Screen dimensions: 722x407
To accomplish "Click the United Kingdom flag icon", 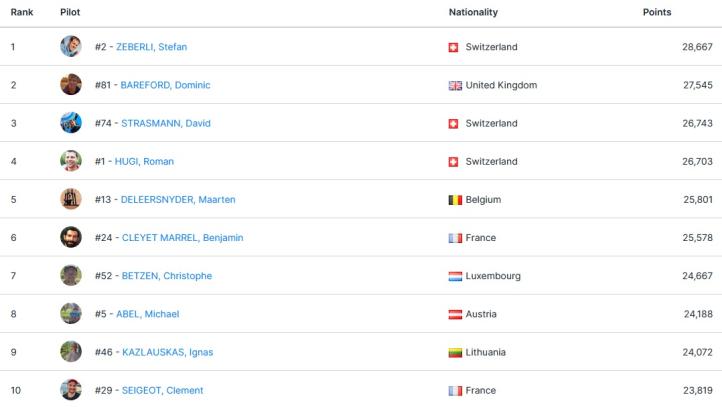I will pyautogui.click(x=456, y=86).
